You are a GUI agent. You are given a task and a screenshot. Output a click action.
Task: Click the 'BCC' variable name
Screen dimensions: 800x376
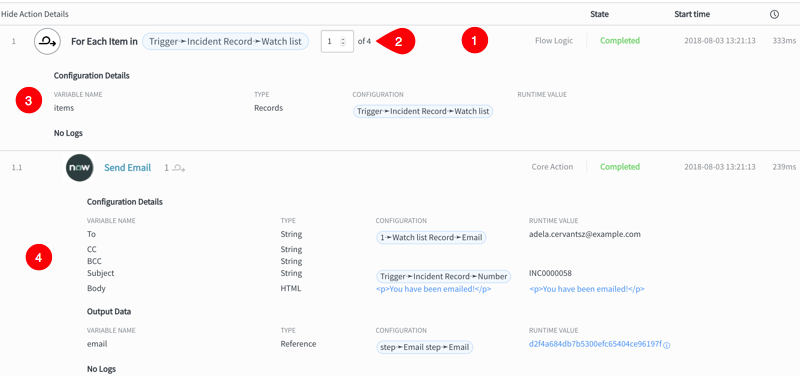(x=94, y=261)
